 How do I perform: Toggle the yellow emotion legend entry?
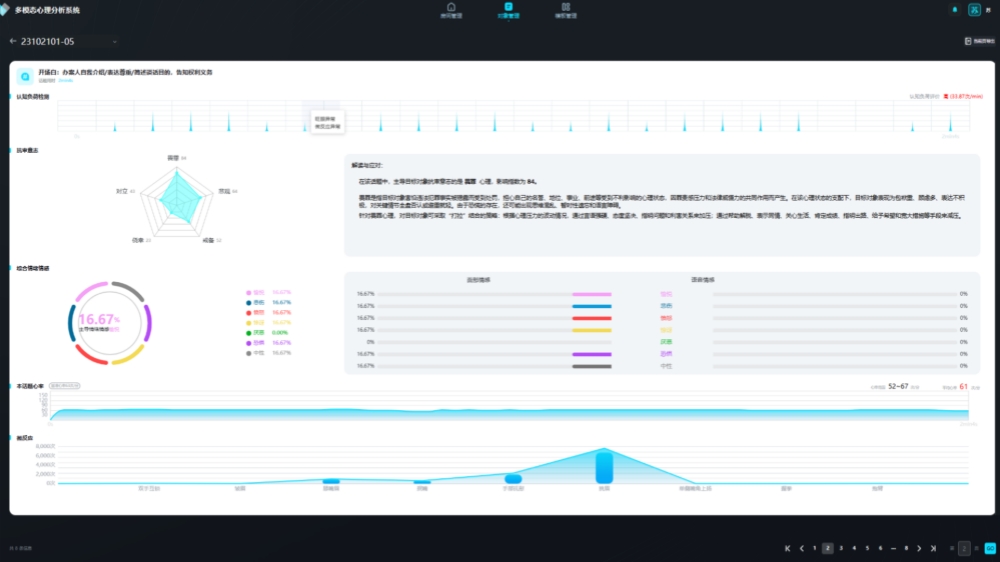[x=268, y=323]
